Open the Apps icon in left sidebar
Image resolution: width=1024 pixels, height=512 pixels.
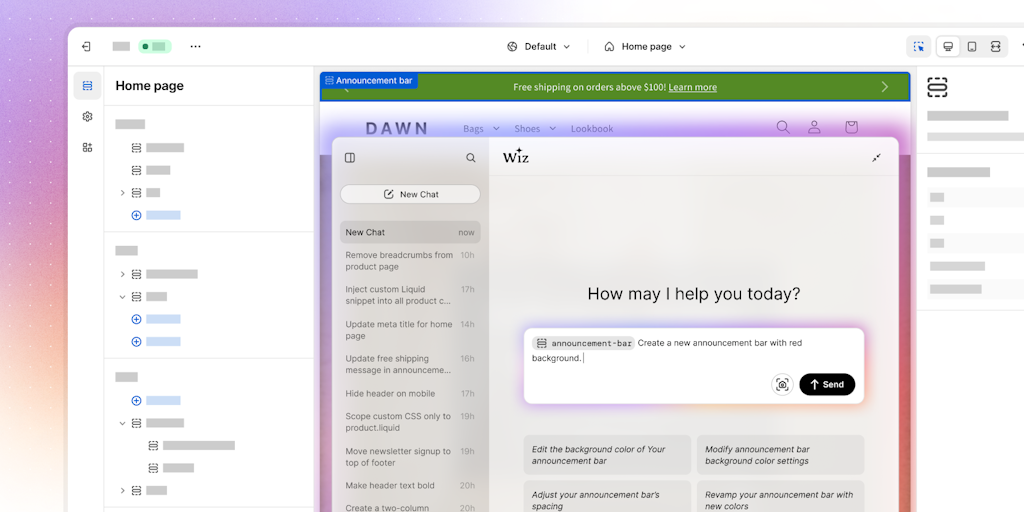[87, 147]
